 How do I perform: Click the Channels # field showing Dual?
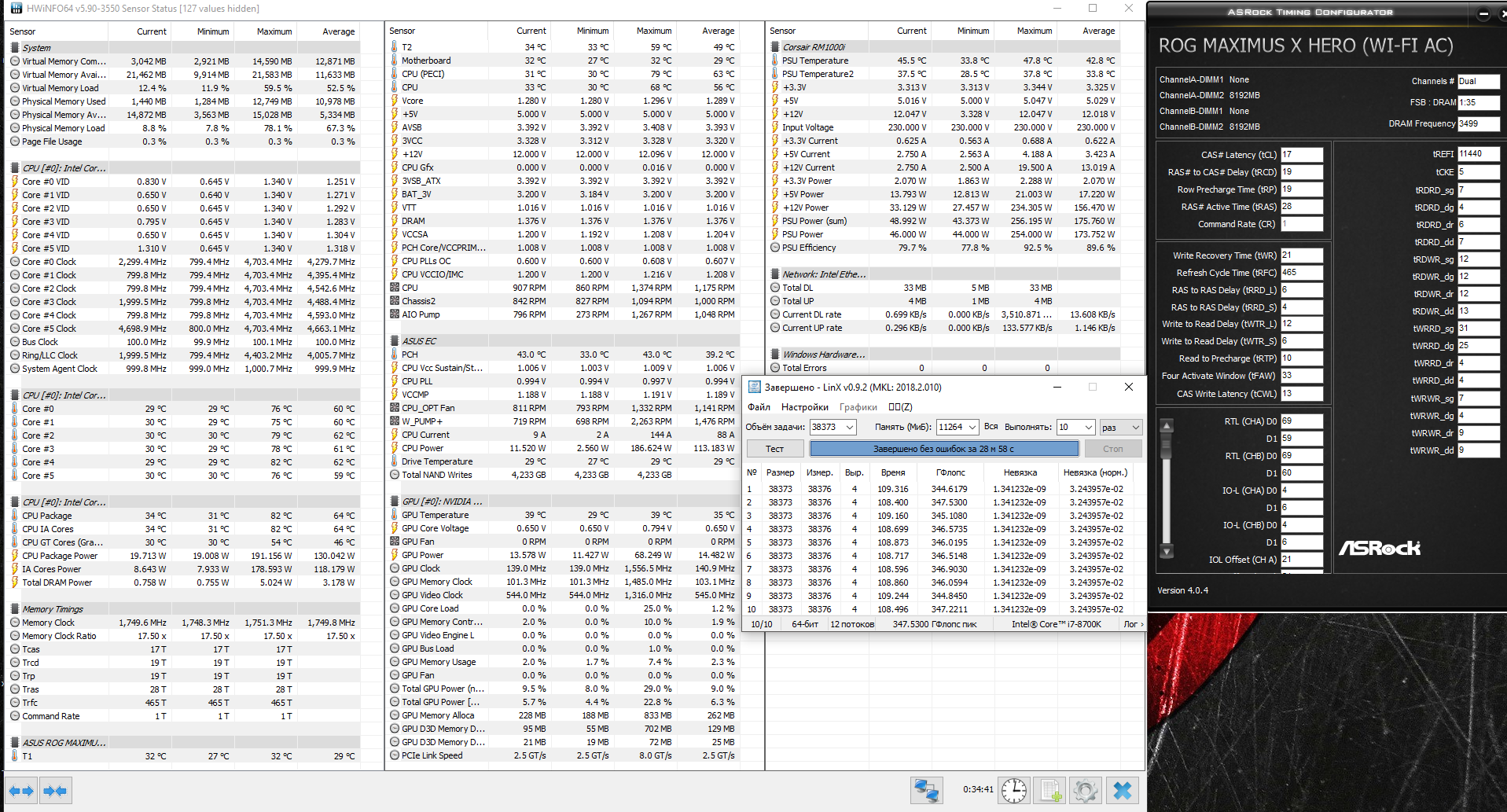point(1479,81)
